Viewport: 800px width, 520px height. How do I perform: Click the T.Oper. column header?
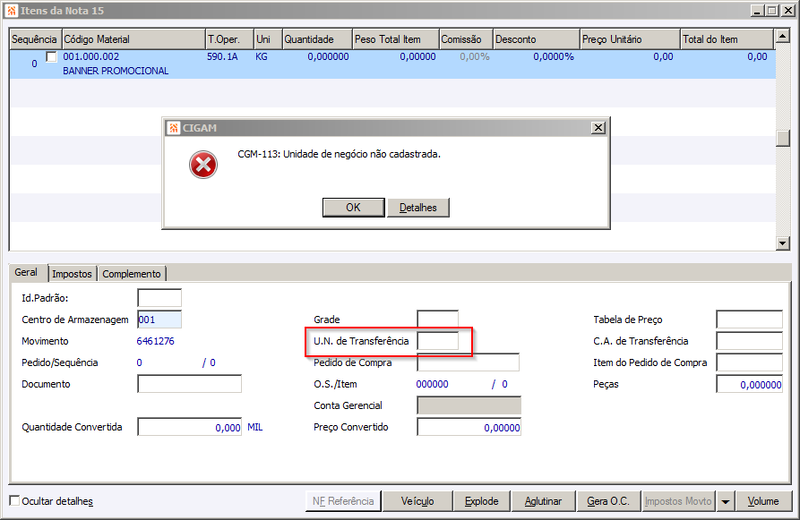[230, 39]
